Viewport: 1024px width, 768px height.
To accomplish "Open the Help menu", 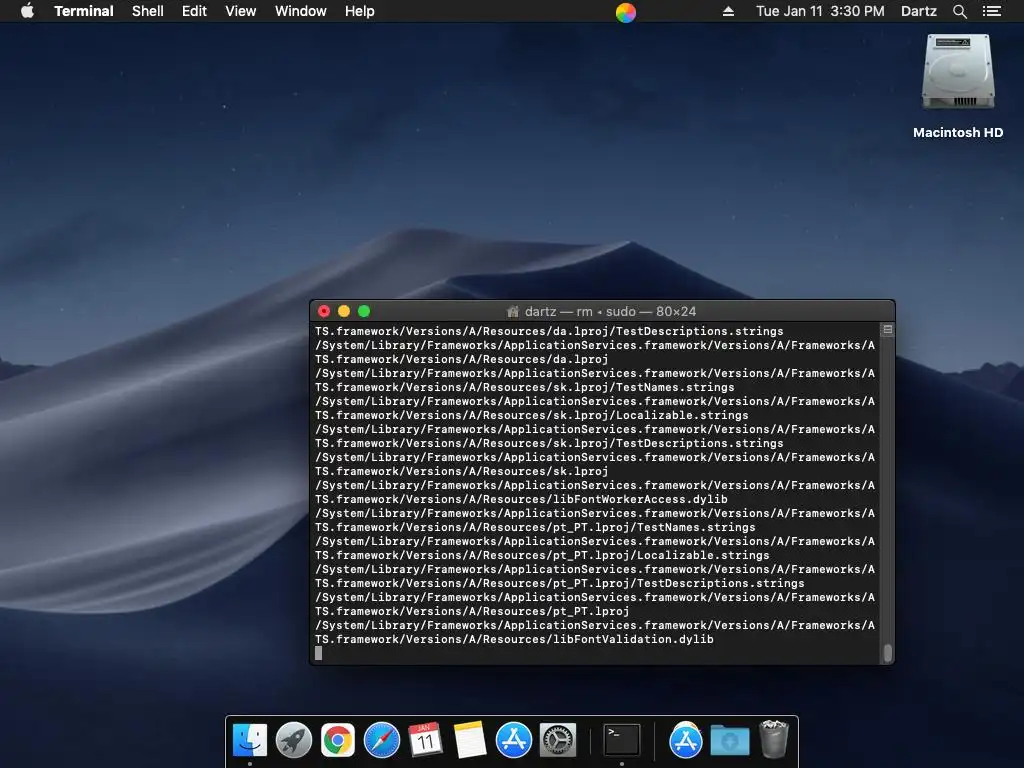I will point(360,11).
